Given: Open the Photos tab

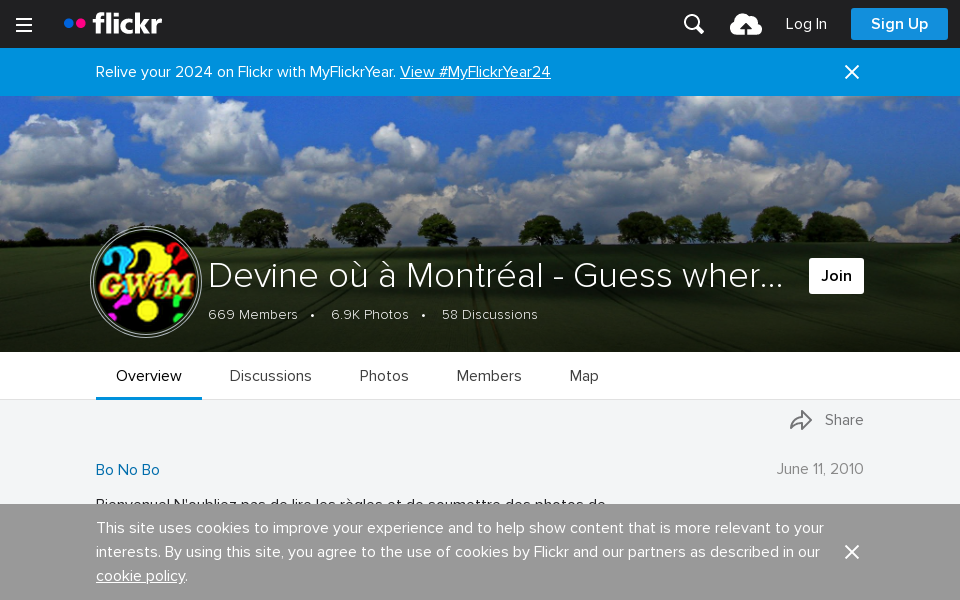Looking at the screenshot, I should click(384, 376).
